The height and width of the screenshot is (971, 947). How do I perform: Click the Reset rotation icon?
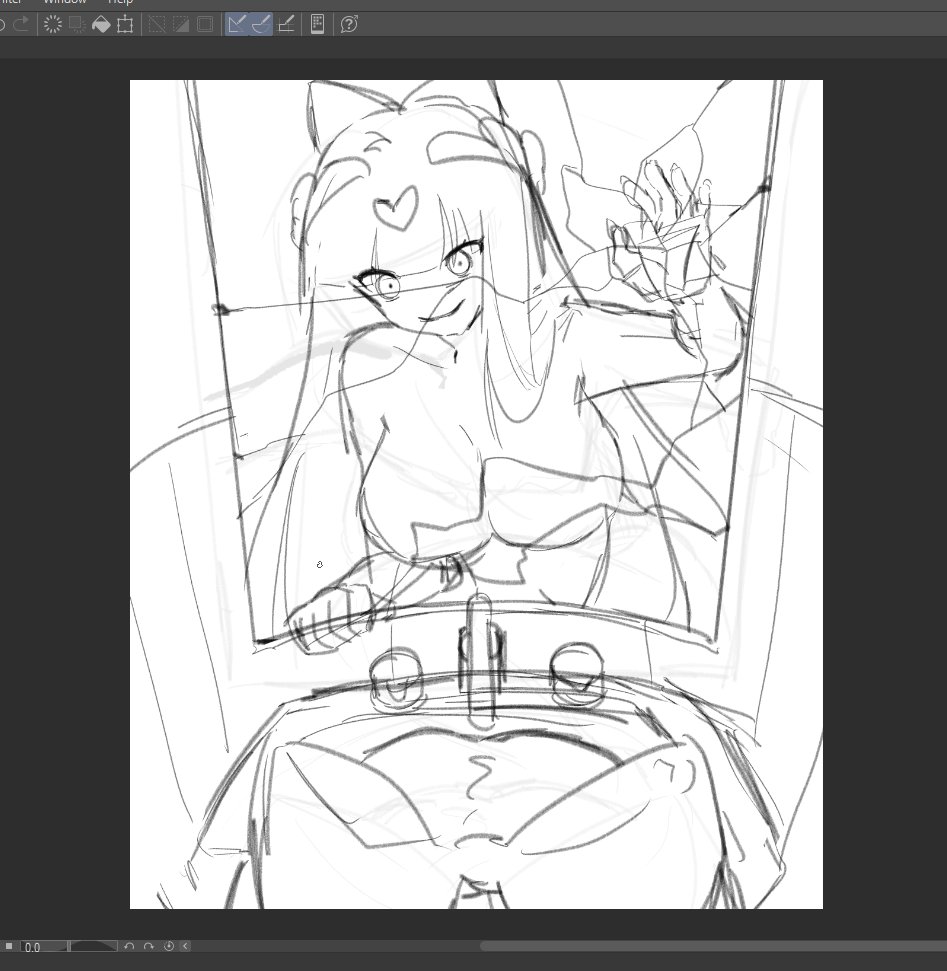(x=168, y=946)
